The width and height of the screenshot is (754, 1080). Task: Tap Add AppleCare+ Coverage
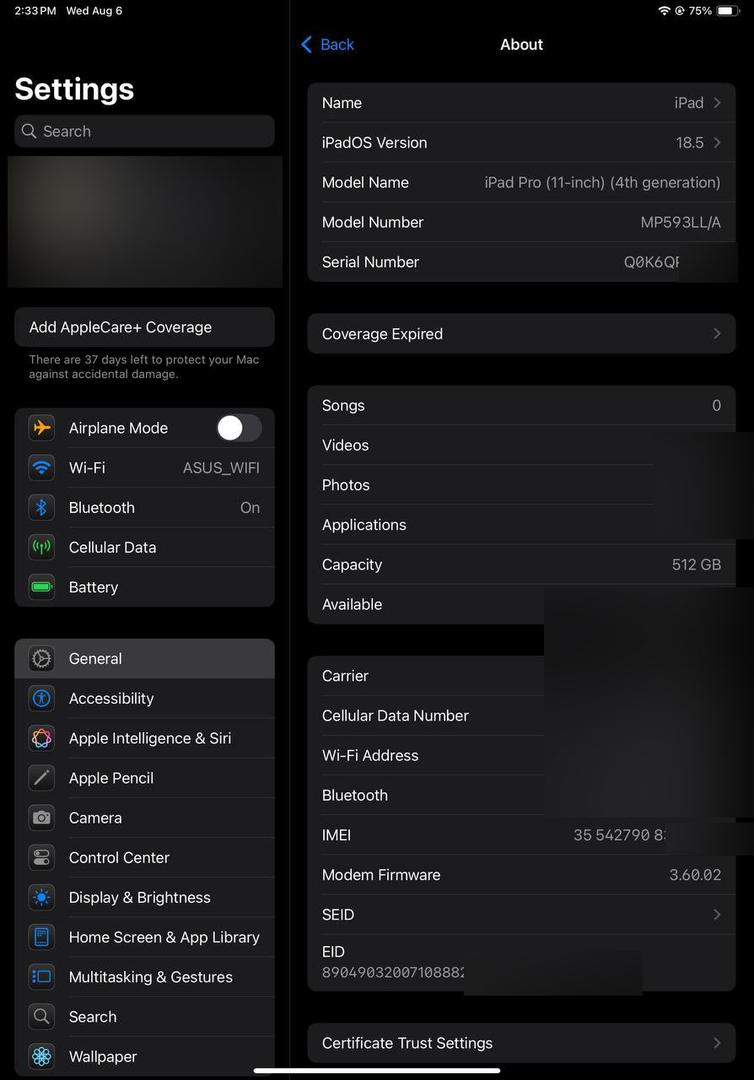[x=145, y=327]
